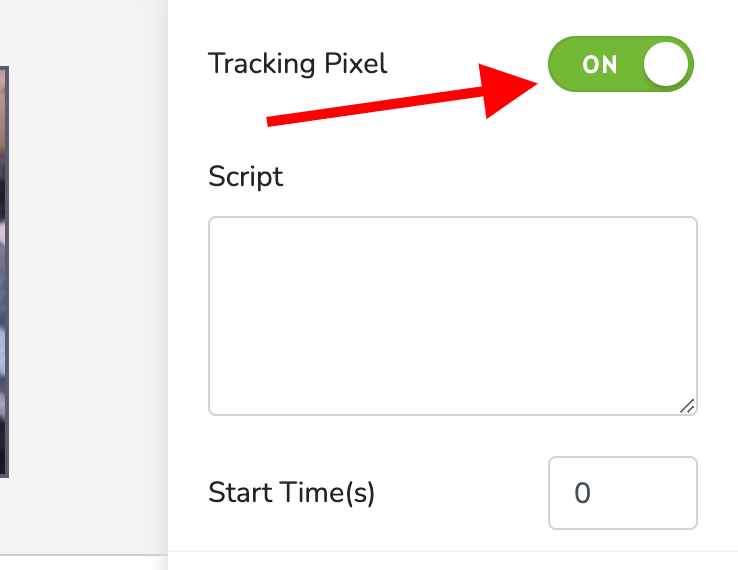Focus the Start Time(s) number field

click(623, 493)
